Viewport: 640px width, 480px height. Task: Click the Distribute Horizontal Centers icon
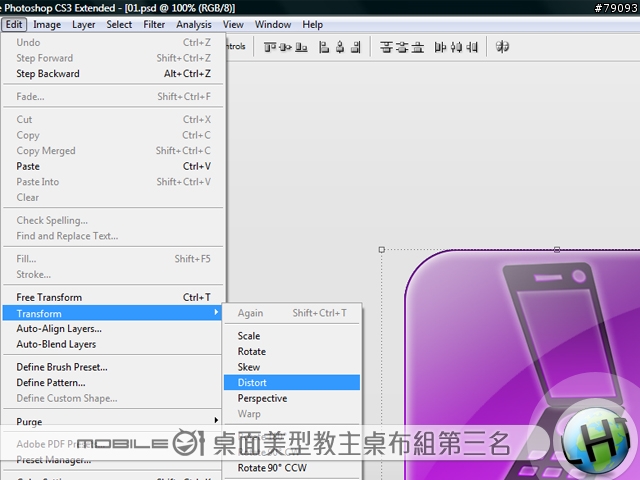click(x=456, y=47)
